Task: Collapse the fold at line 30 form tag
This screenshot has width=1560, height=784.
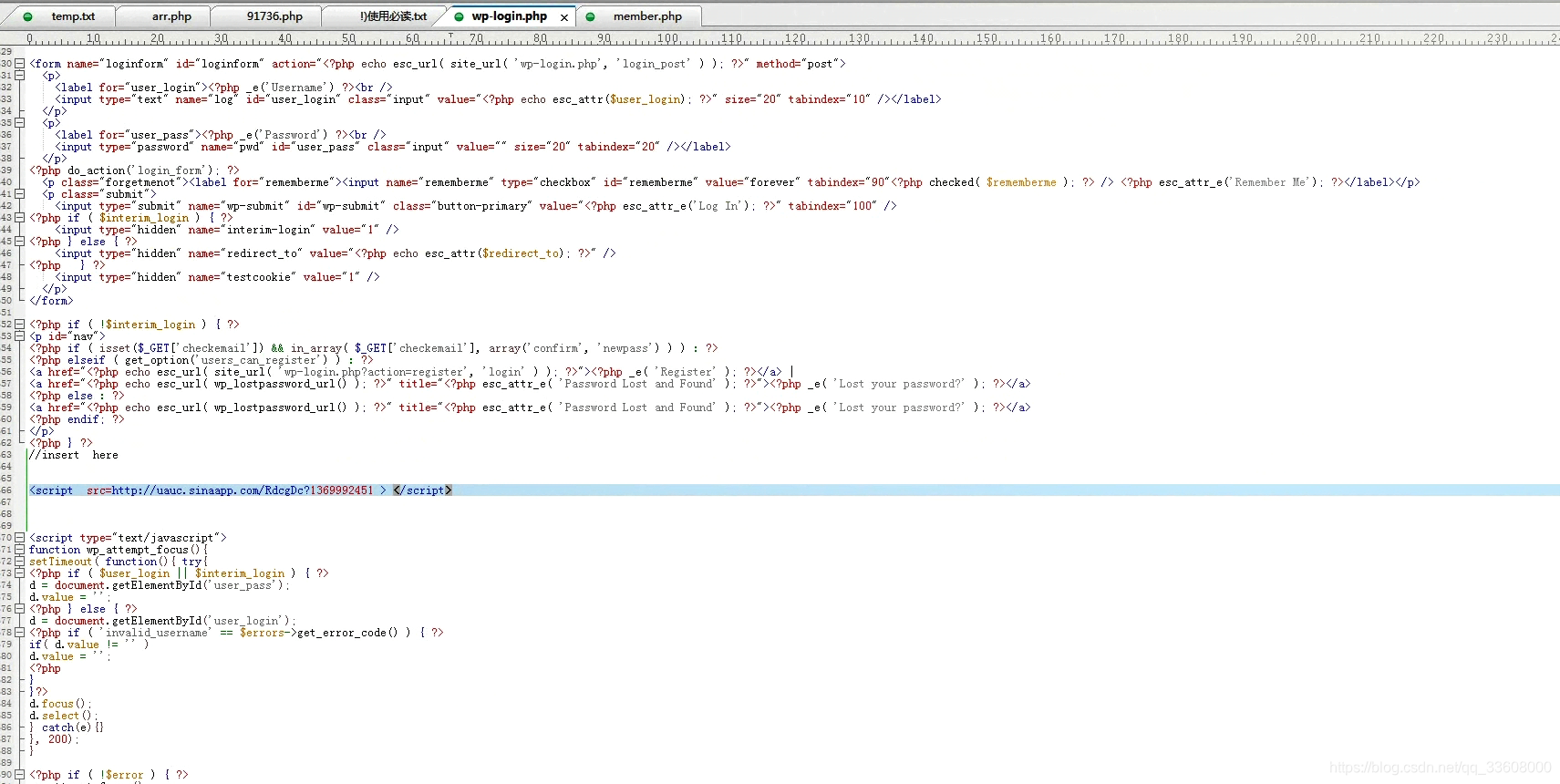Action: coord(19,64)
